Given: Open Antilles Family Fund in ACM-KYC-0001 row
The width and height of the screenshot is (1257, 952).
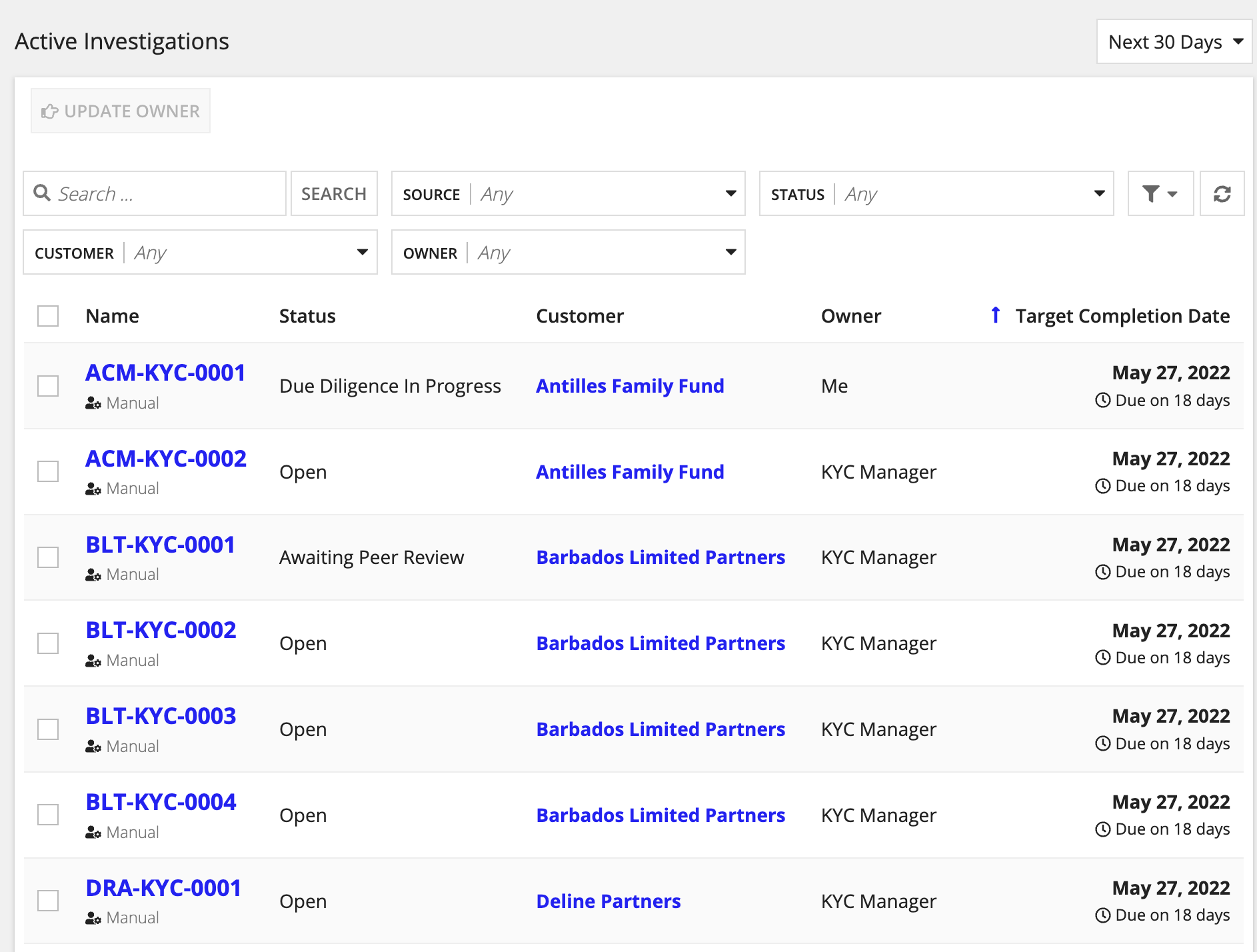Looking at the screenshot, I should (630, 386).
